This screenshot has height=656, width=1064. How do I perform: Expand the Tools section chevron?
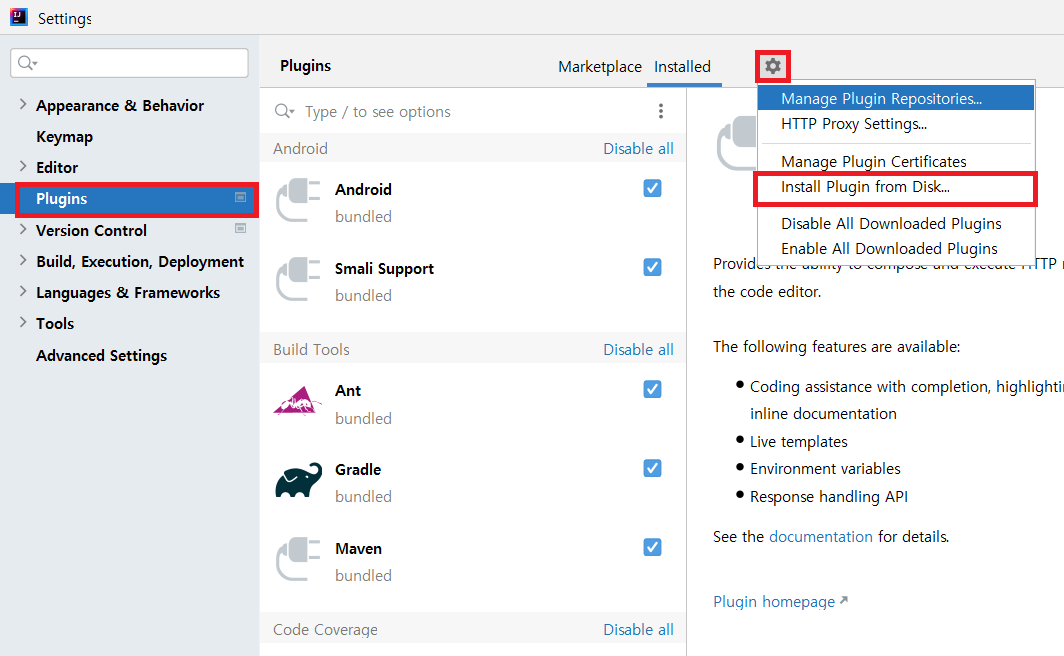tap(23, 322)
